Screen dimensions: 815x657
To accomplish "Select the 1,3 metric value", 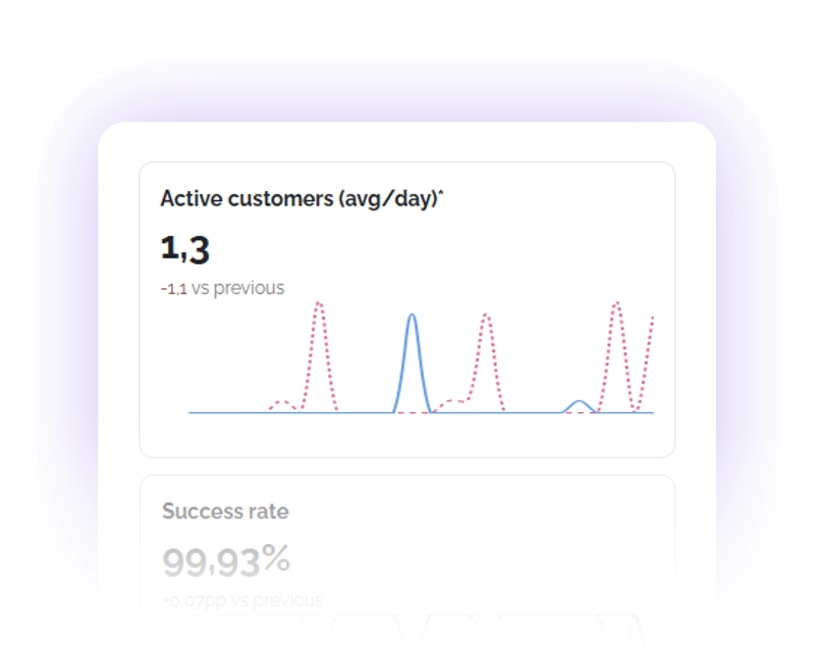I will coord(184,247).
